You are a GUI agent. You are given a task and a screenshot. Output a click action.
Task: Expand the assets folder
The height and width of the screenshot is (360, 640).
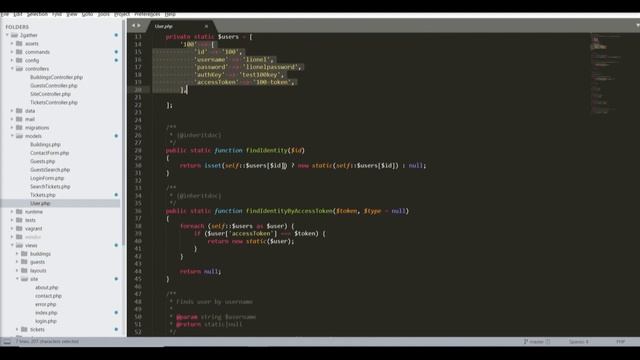click(12, 44)
